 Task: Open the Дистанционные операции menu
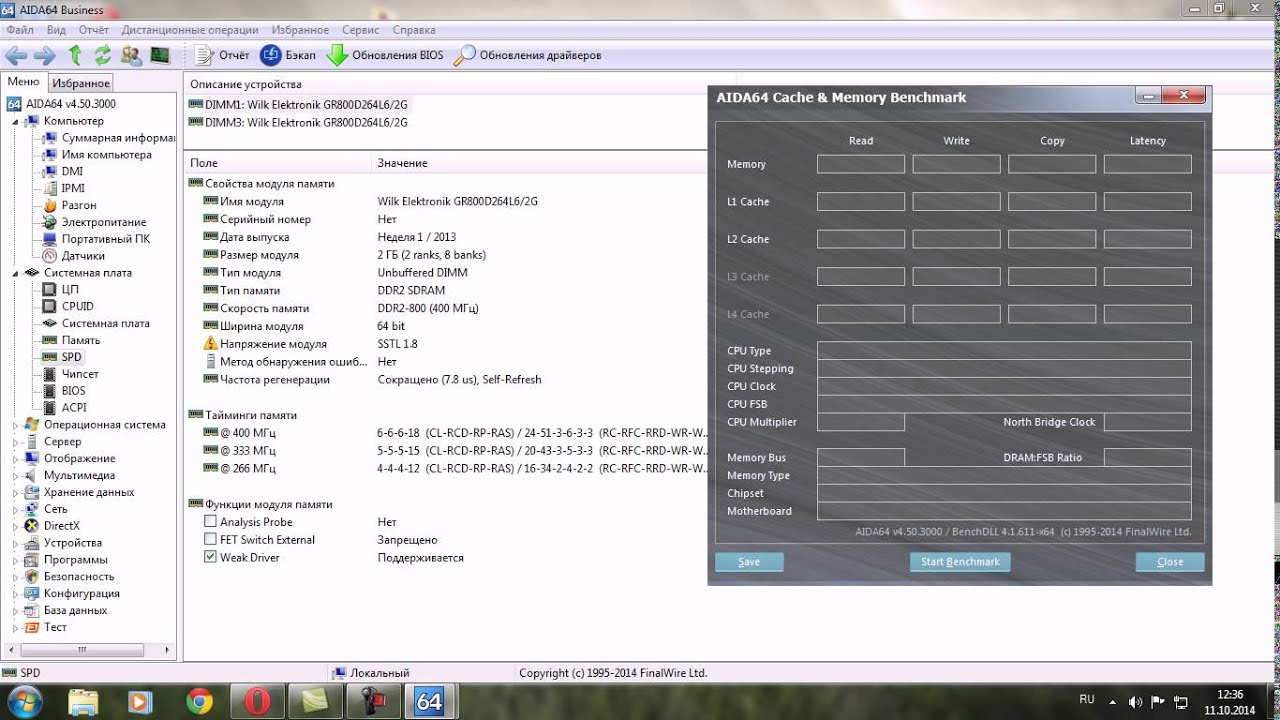(x=188, y=30)
